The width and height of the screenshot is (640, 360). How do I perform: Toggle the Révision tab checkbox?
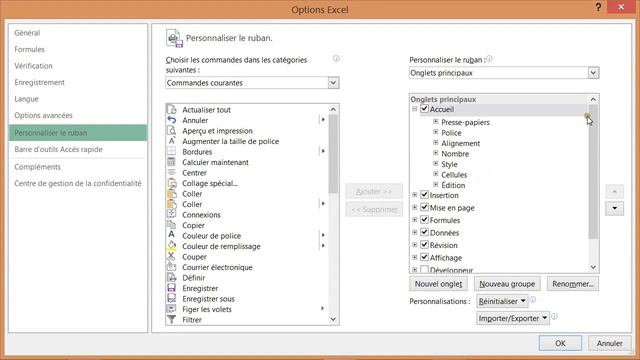click(424, 245)
